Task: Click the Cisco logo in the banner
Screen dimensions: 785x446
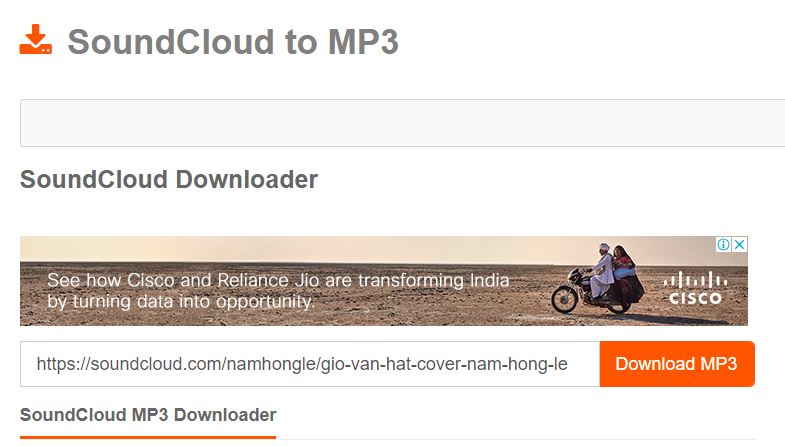Action: (x=695, y=288)
